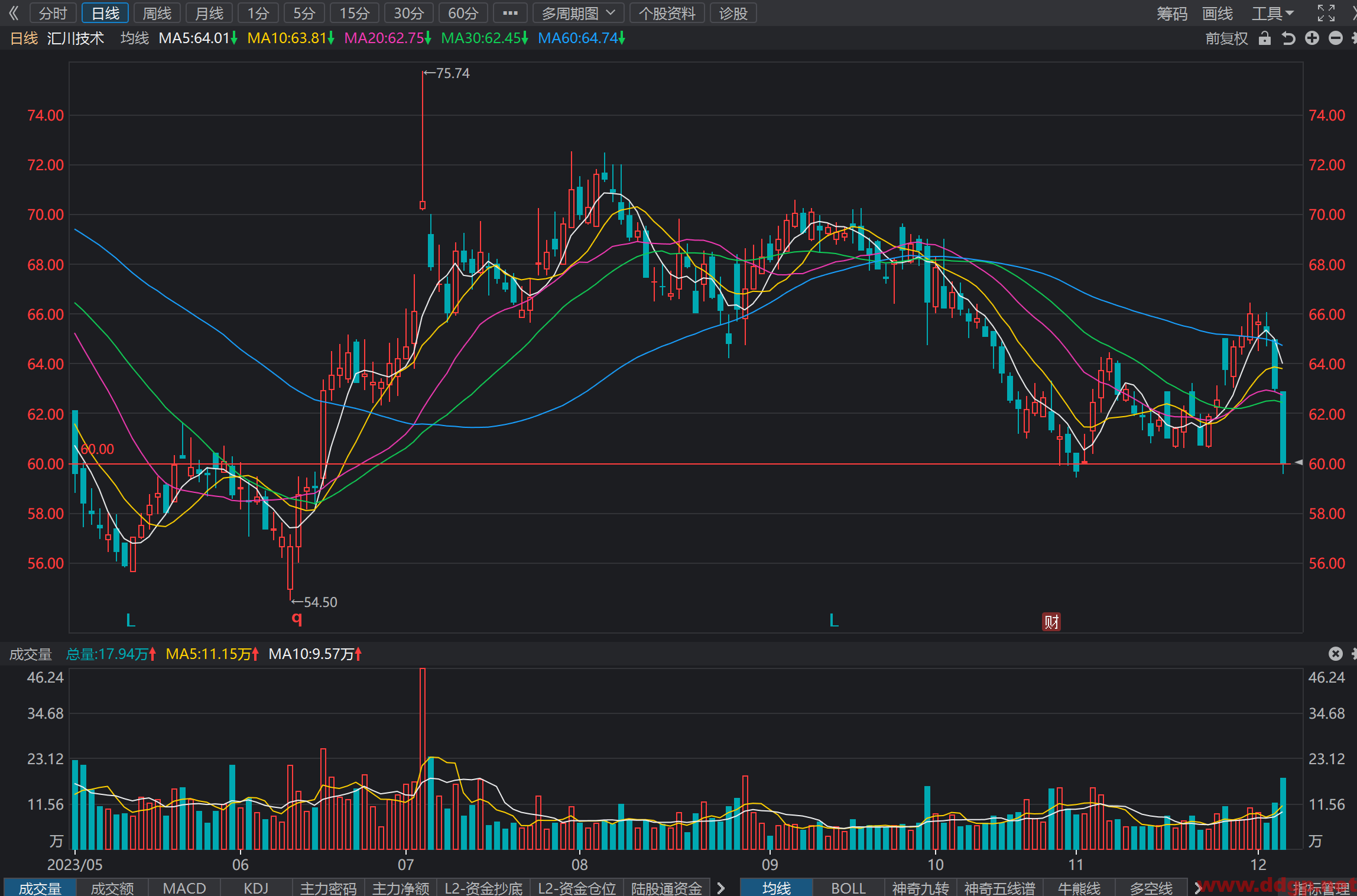The height and width of the screenshot is (896, 1357).
Task: Select the 60分 minute period
Action: tap(463, 13)
